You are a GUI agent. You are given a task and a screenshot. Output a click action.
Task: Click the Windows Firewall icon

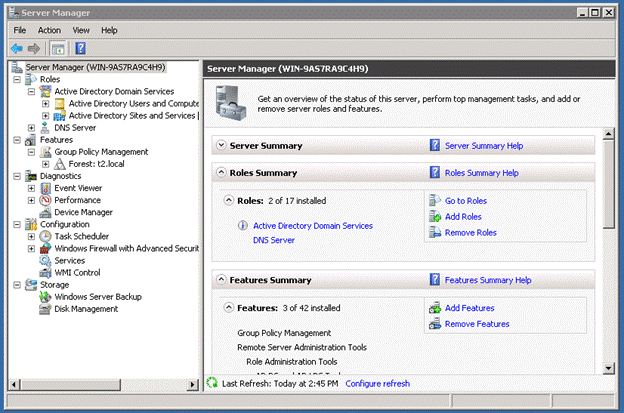point(45,248)
